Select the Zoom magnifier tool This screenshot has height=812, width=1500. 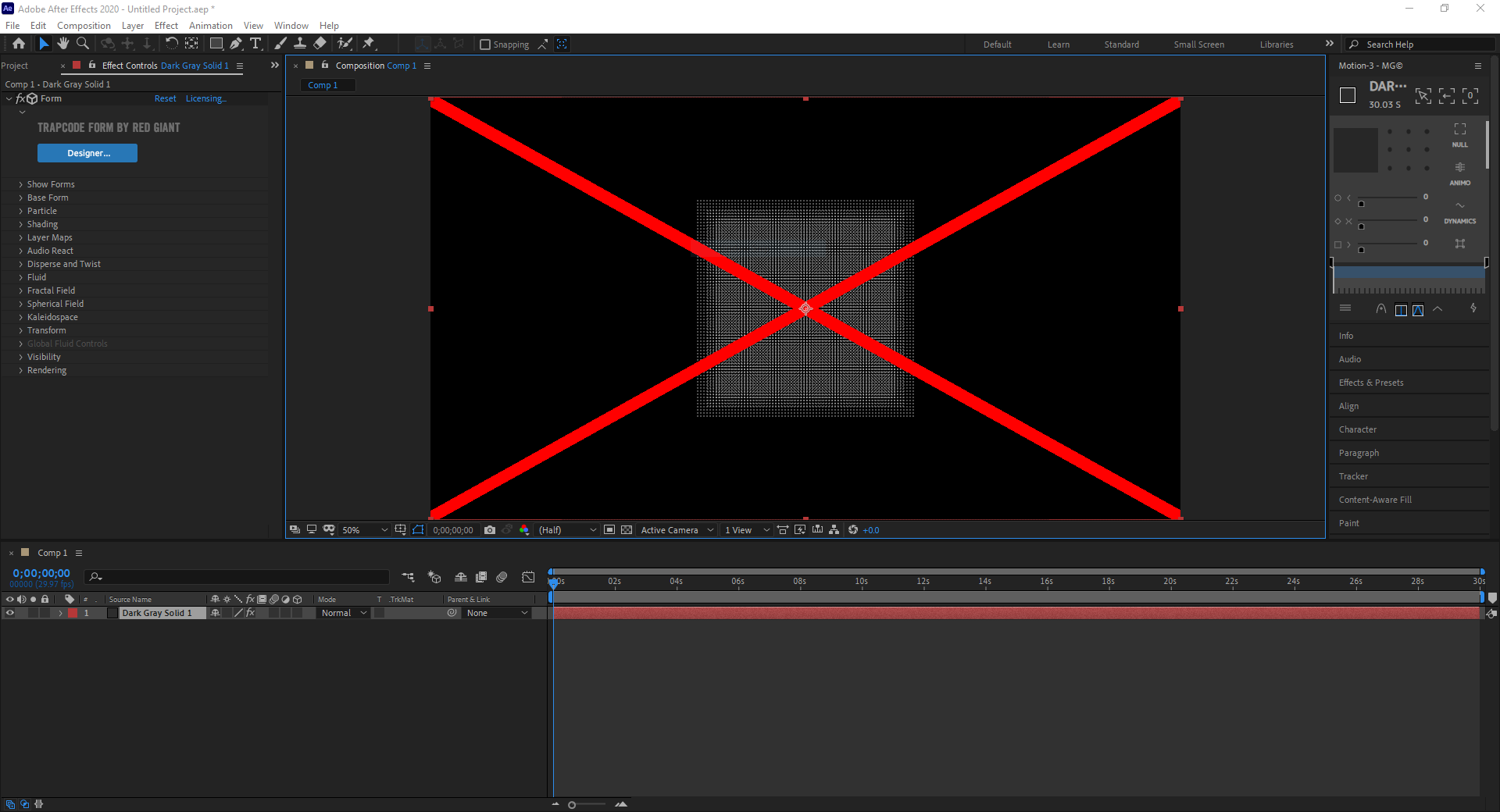tap(83, 44)
